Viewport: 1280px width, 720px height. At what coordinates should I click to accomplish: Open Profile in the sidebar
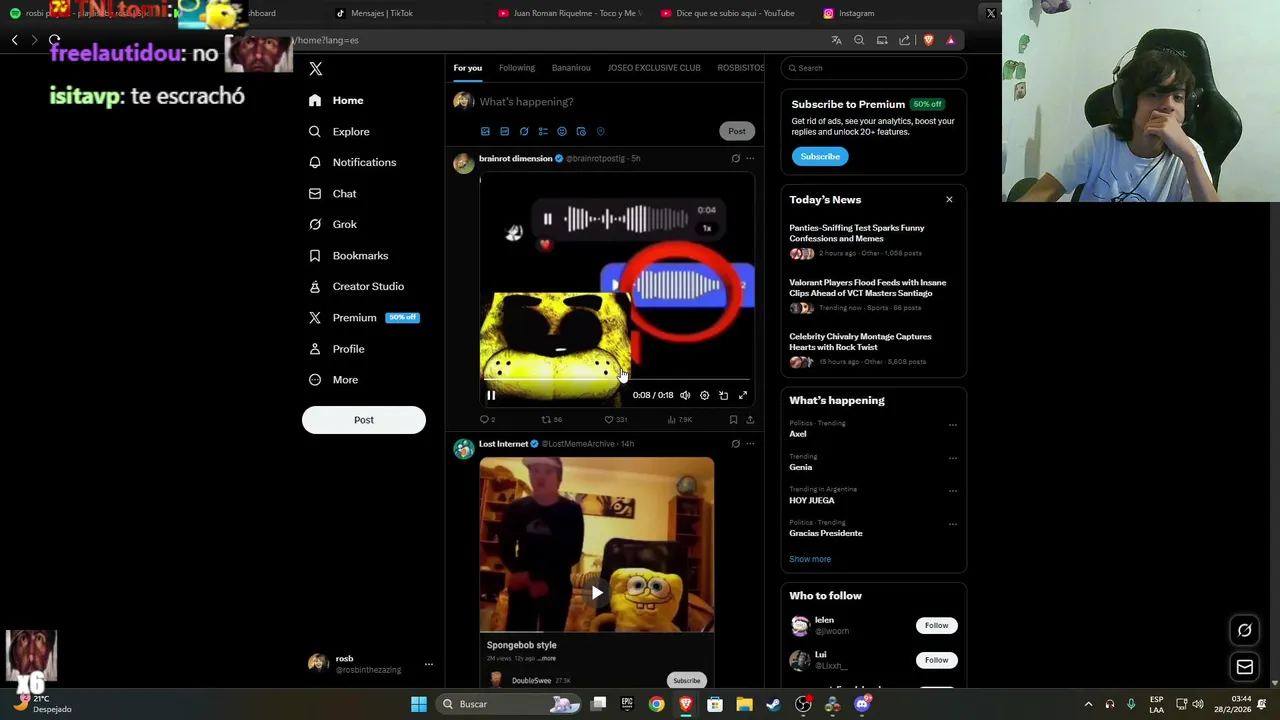(x=337, y=349)
